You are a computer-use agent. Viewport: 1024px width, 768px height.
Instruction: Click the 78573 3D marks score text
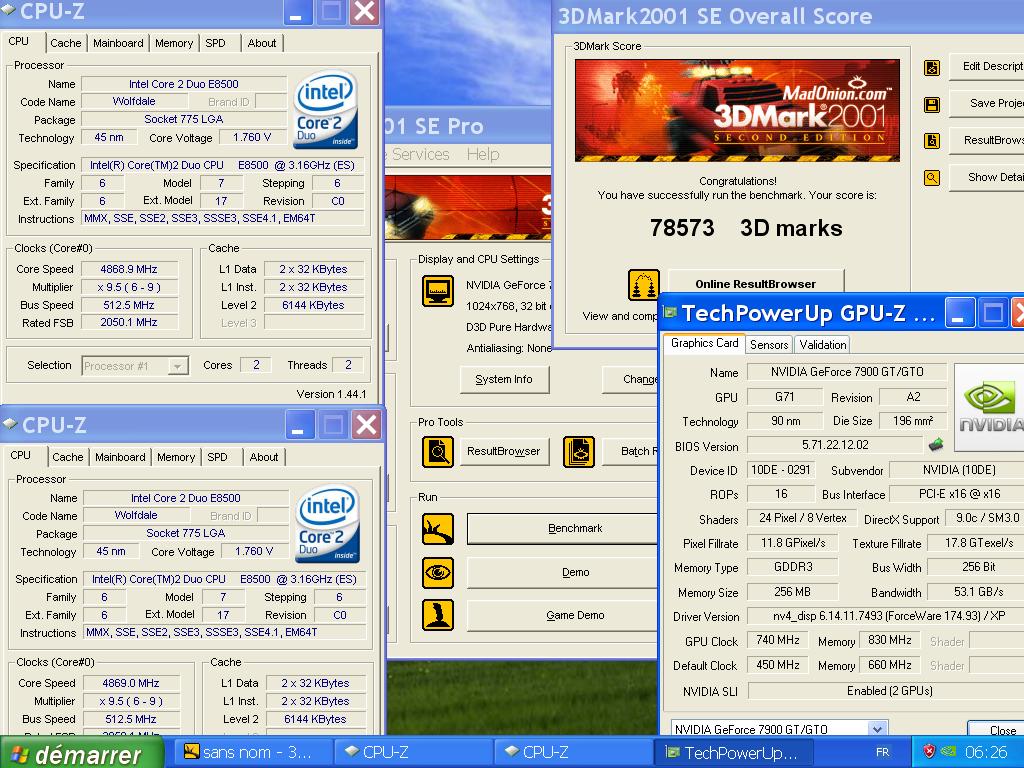(746, 228)
